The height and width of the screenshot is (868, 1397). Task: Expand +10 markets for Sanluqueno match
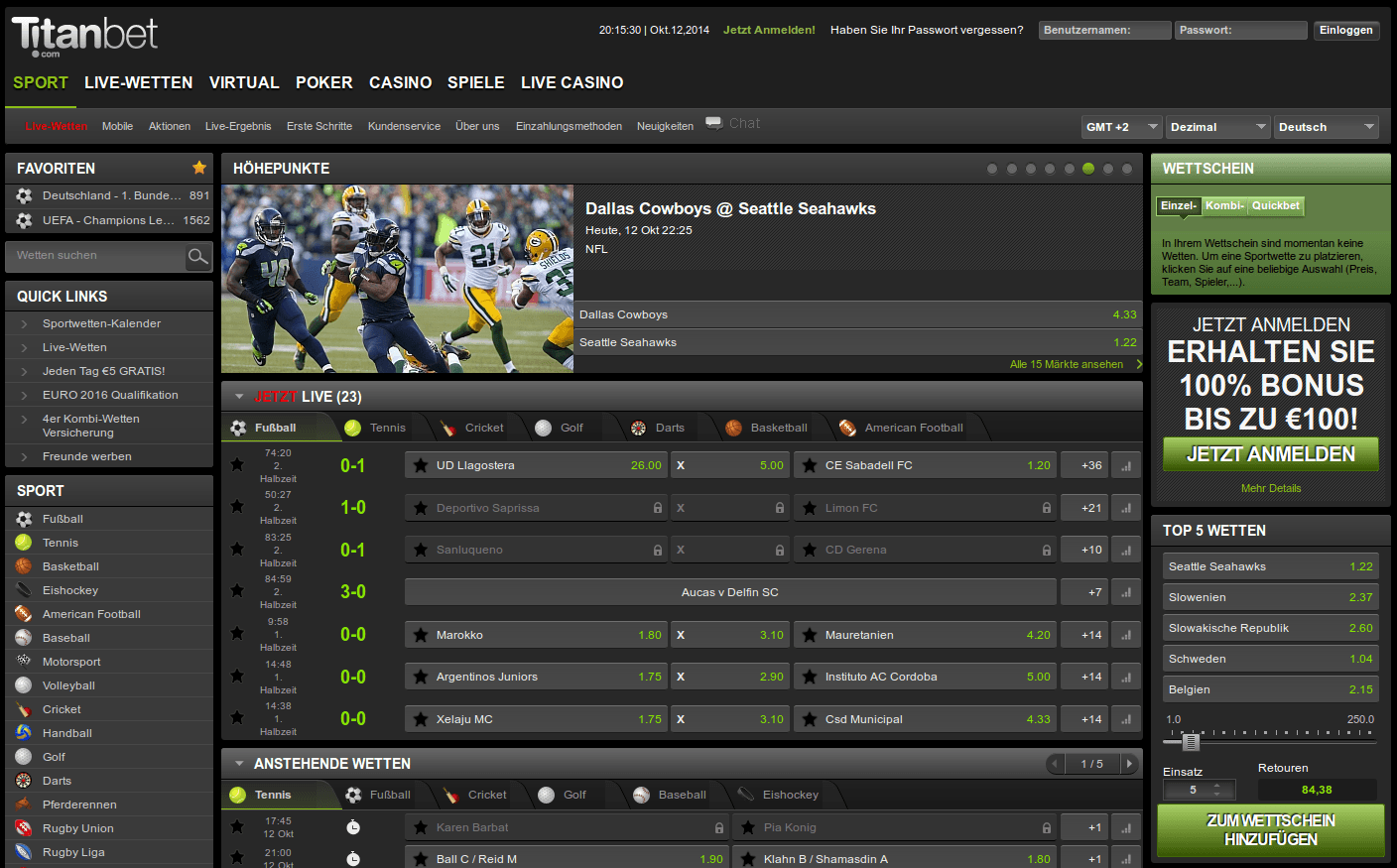click(x=1084, y=550)
